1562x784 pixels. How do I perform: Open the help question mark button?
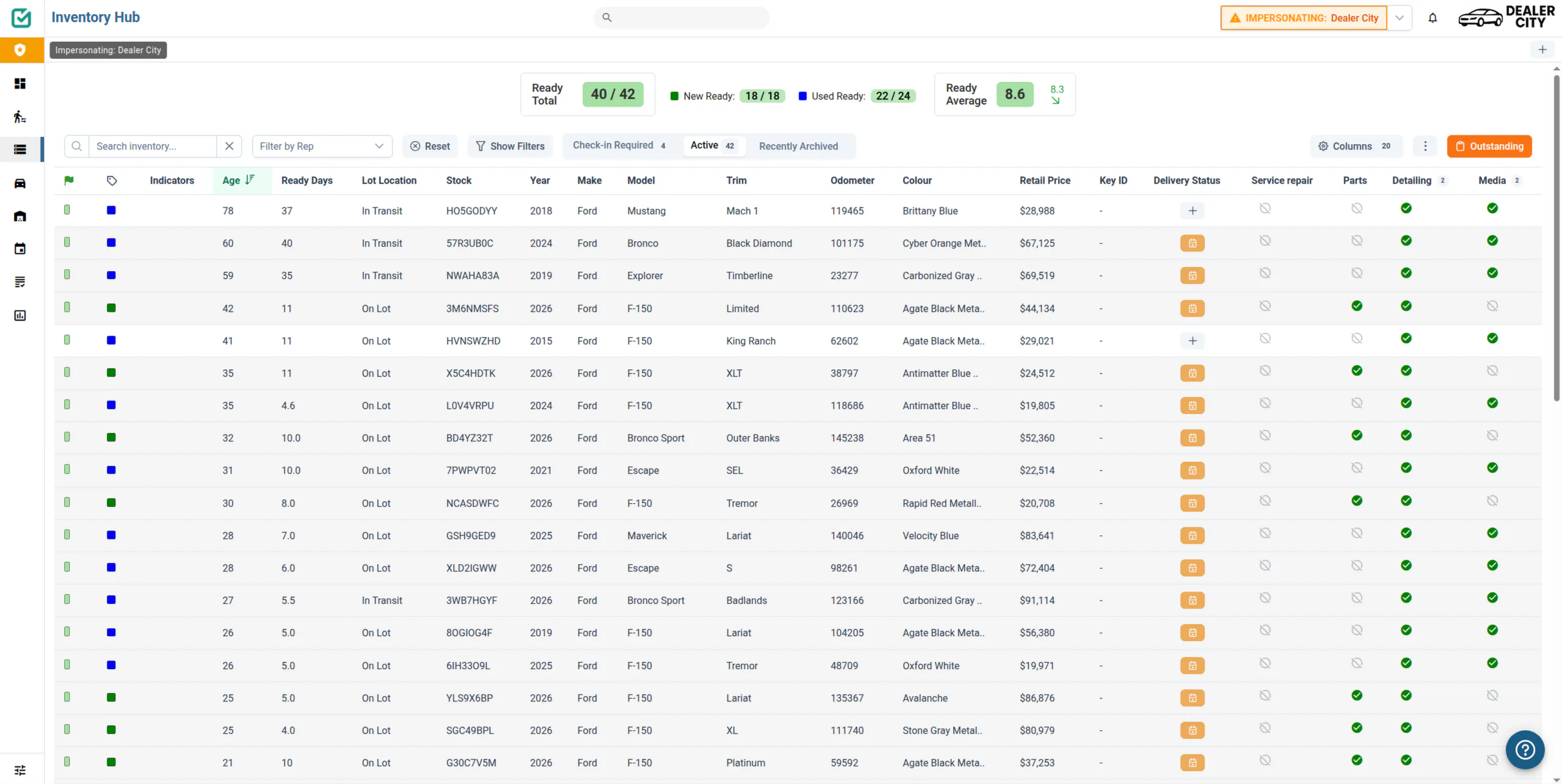pos(1525,749)
